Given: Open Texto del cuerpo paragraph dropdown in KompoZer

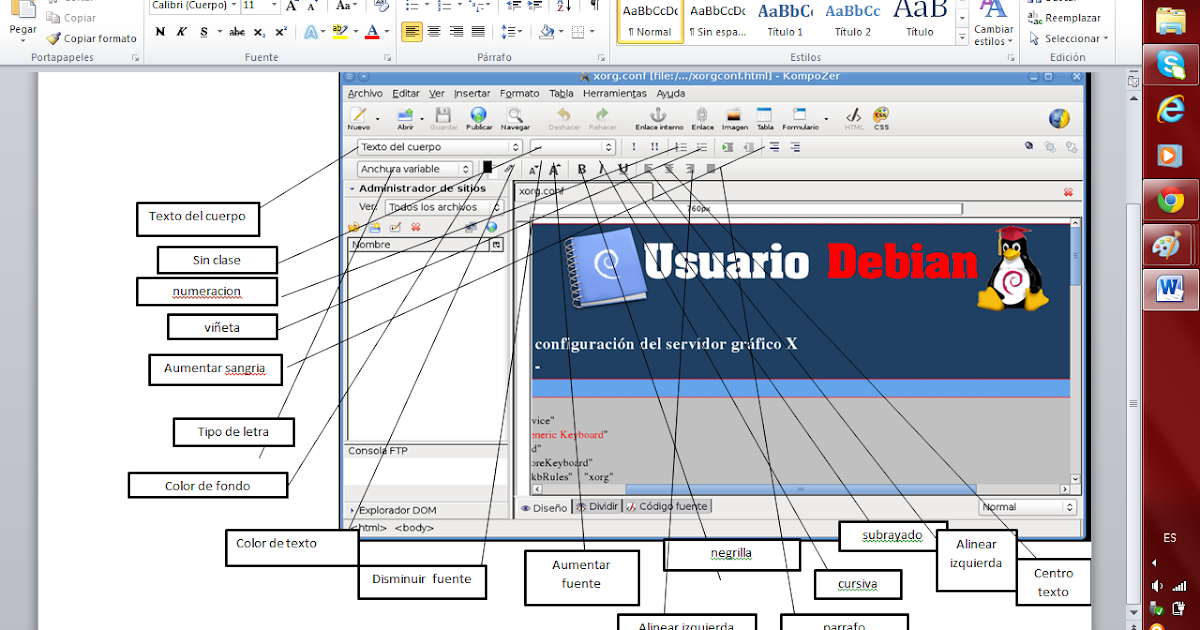Looking at the screenshot, I should point(439,147).
